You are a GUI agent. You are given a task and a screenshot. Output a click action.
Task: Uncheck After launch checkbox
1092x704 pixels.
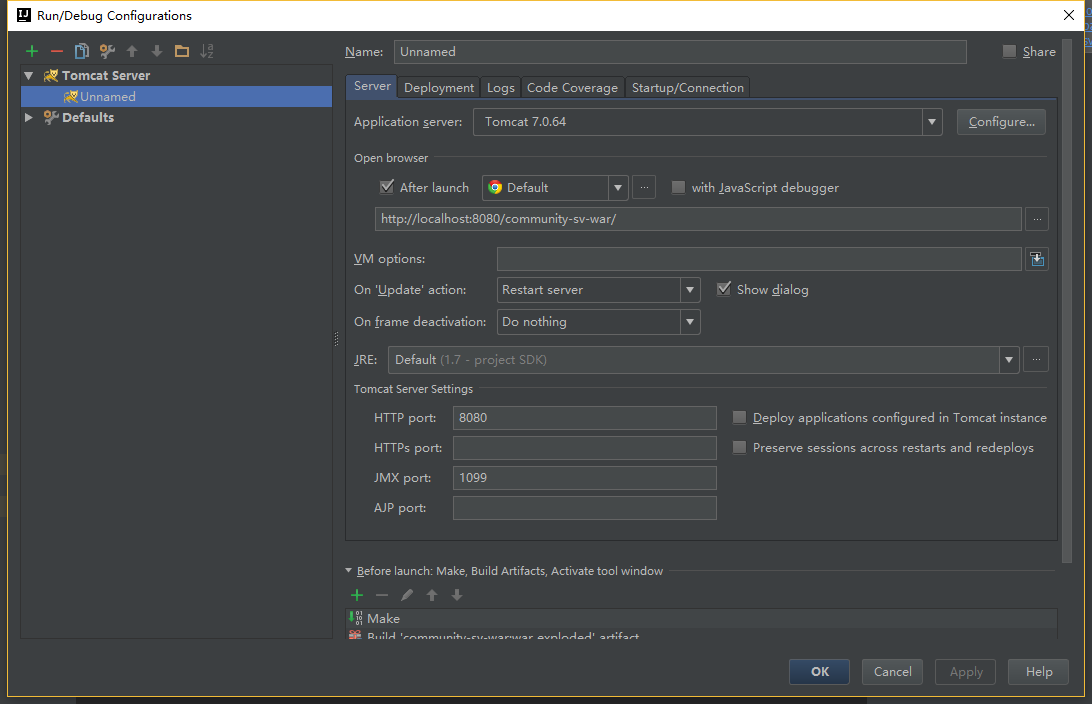[x=387, y=187]
